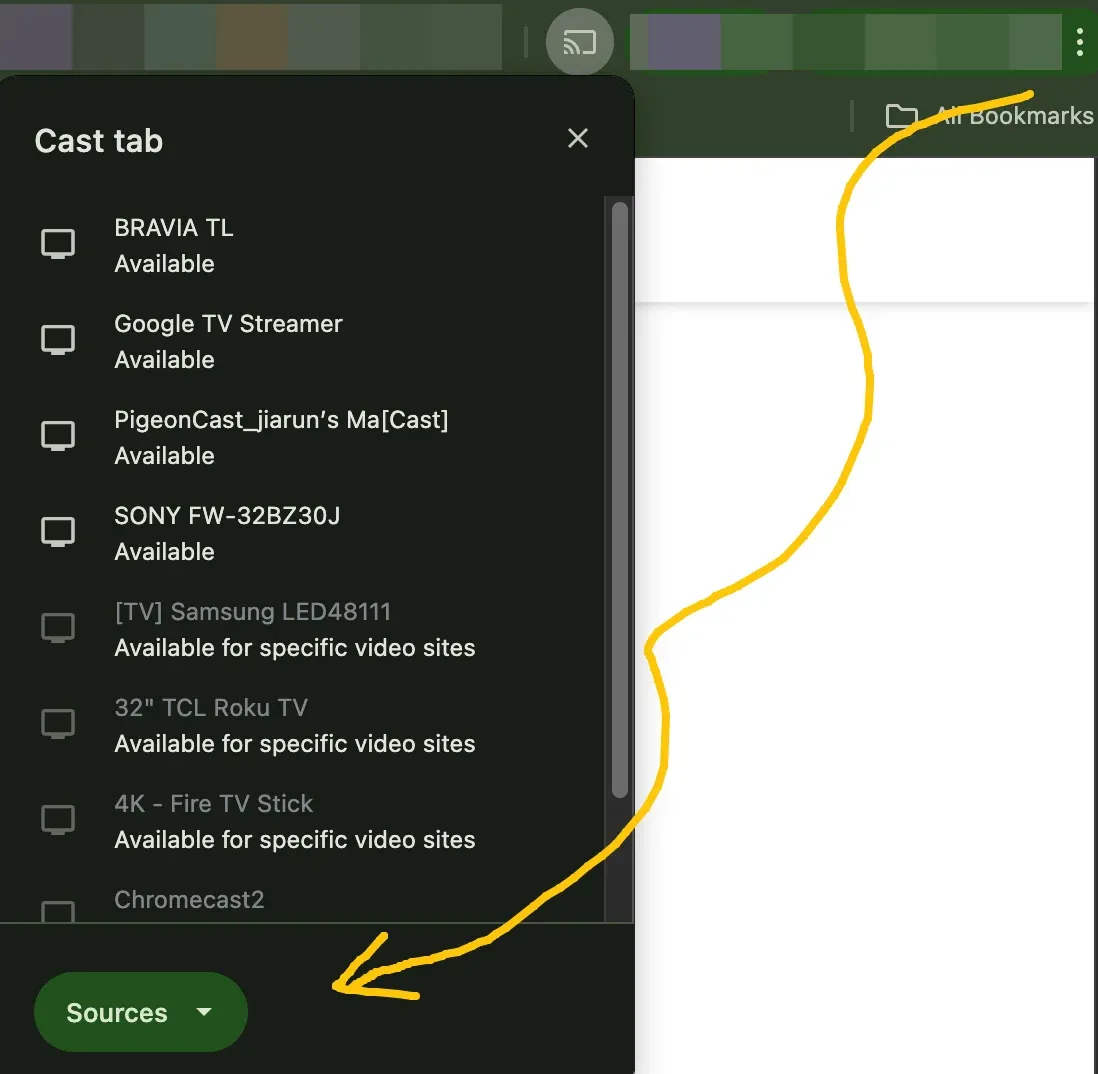Click Available status under BRAVIA TL
The width and height of the screenshot is (1098, 1074).
(165, 264)
